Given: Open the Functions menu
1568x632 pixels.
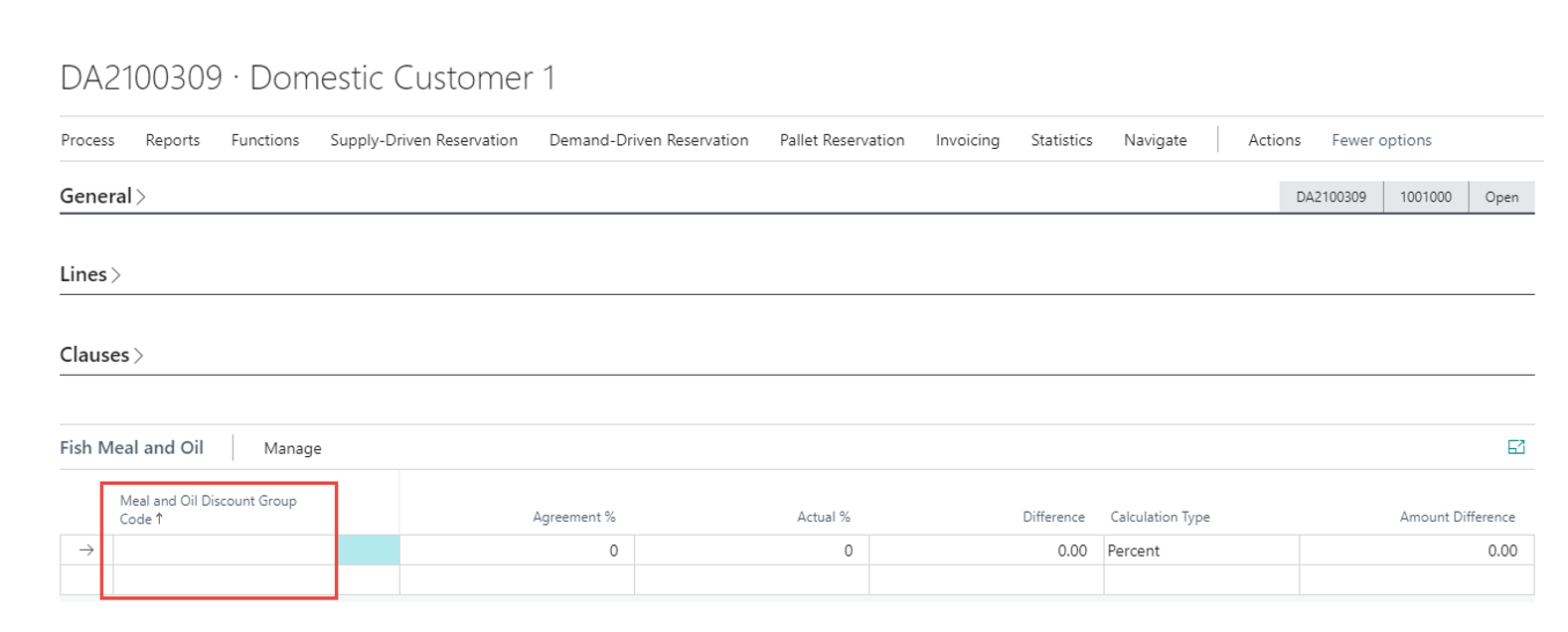Looking at the screenshot, I should [x=264, y=140].
